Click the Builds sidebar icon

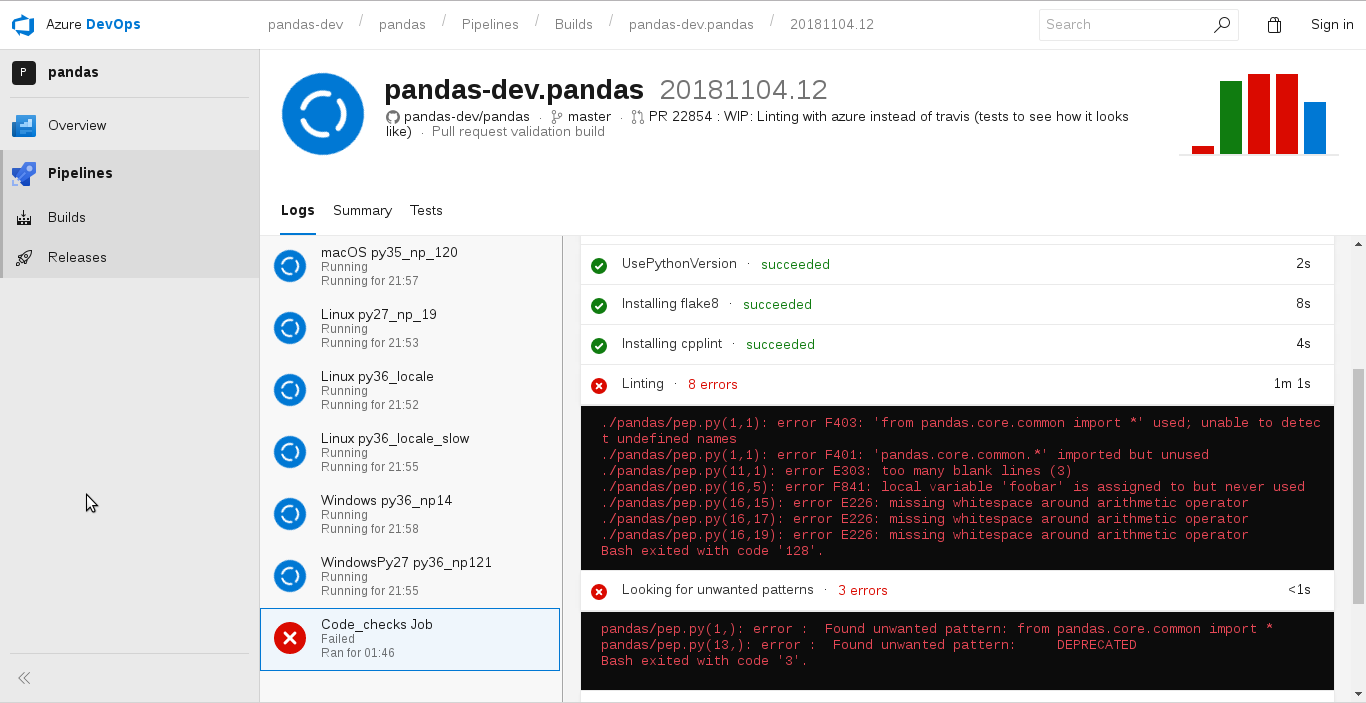coord(24,218)
